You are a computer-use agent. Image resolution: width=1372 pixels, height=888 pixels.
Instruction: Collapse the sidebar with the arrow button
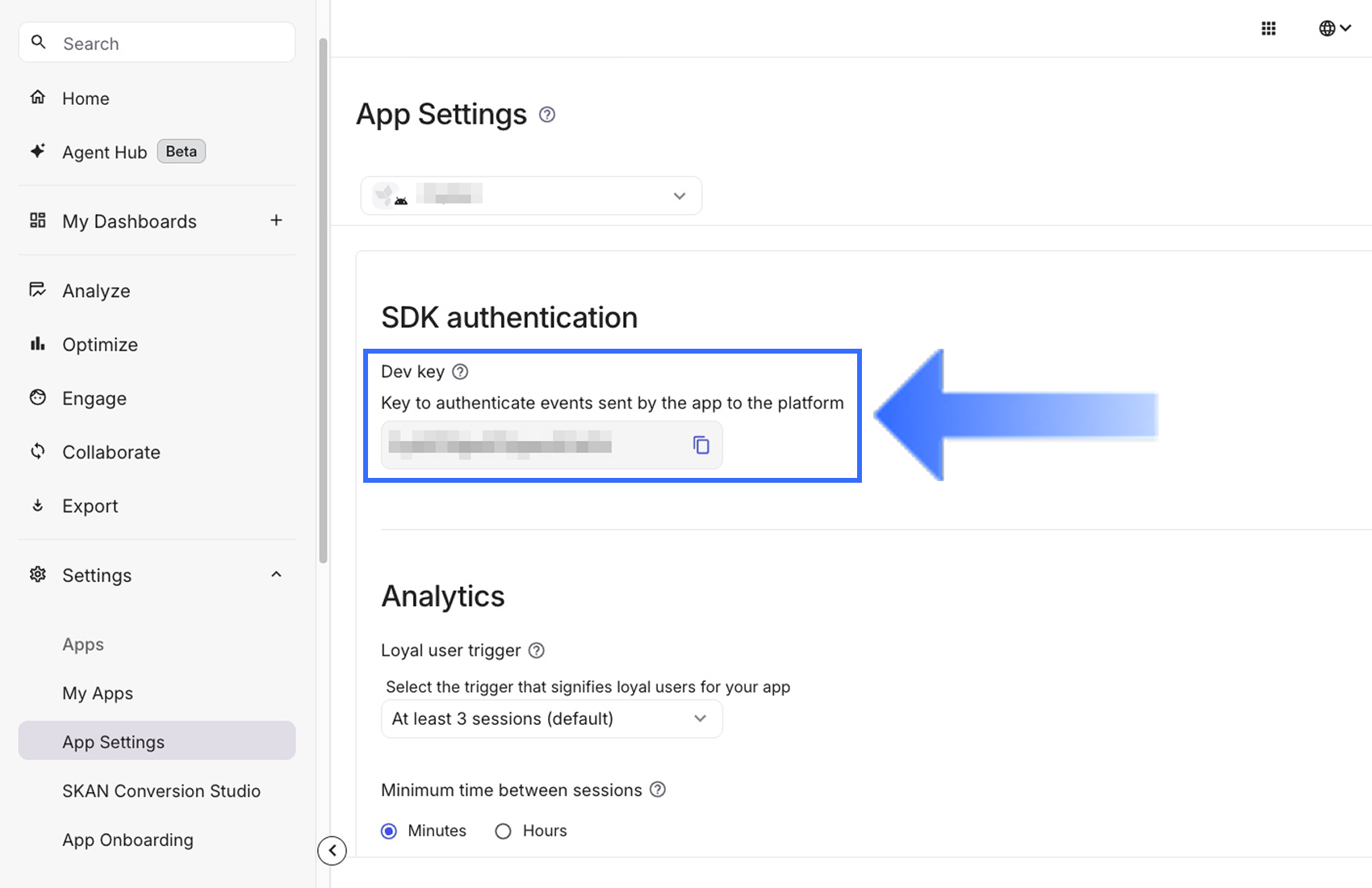click(x=332, y=851)
